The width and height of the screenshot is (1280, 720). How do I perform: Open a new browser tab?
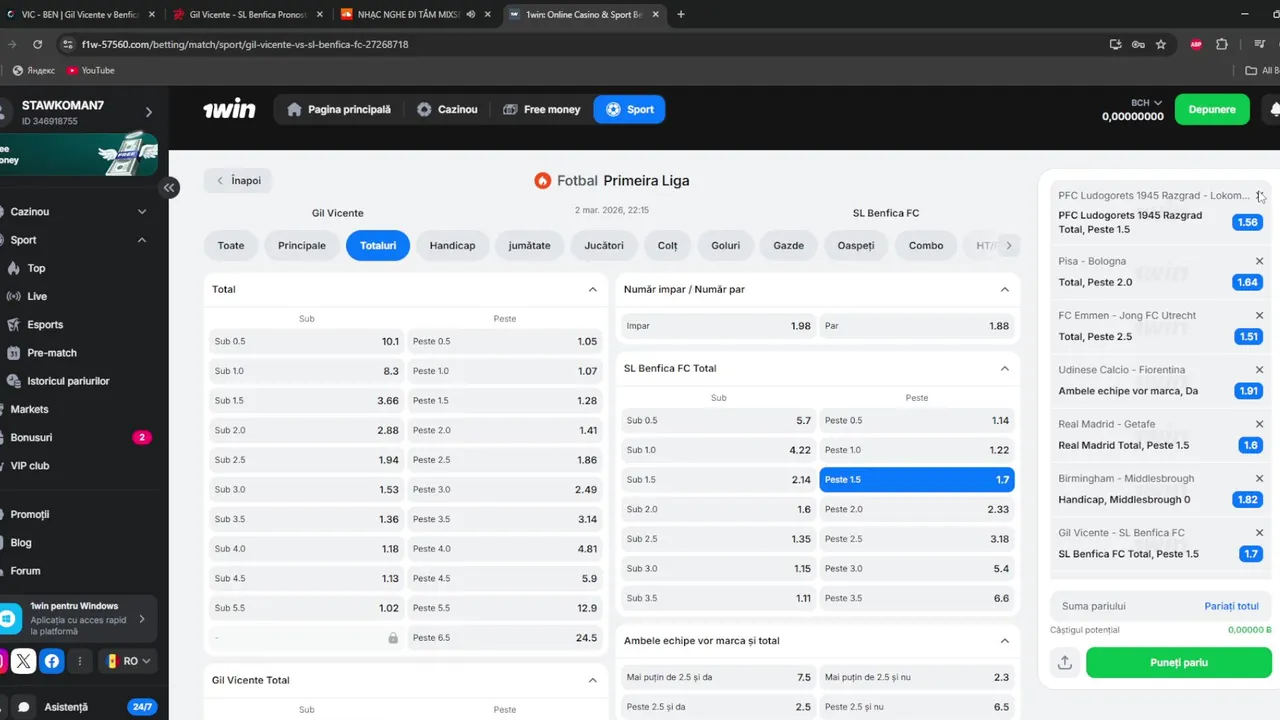pos(681,14)
